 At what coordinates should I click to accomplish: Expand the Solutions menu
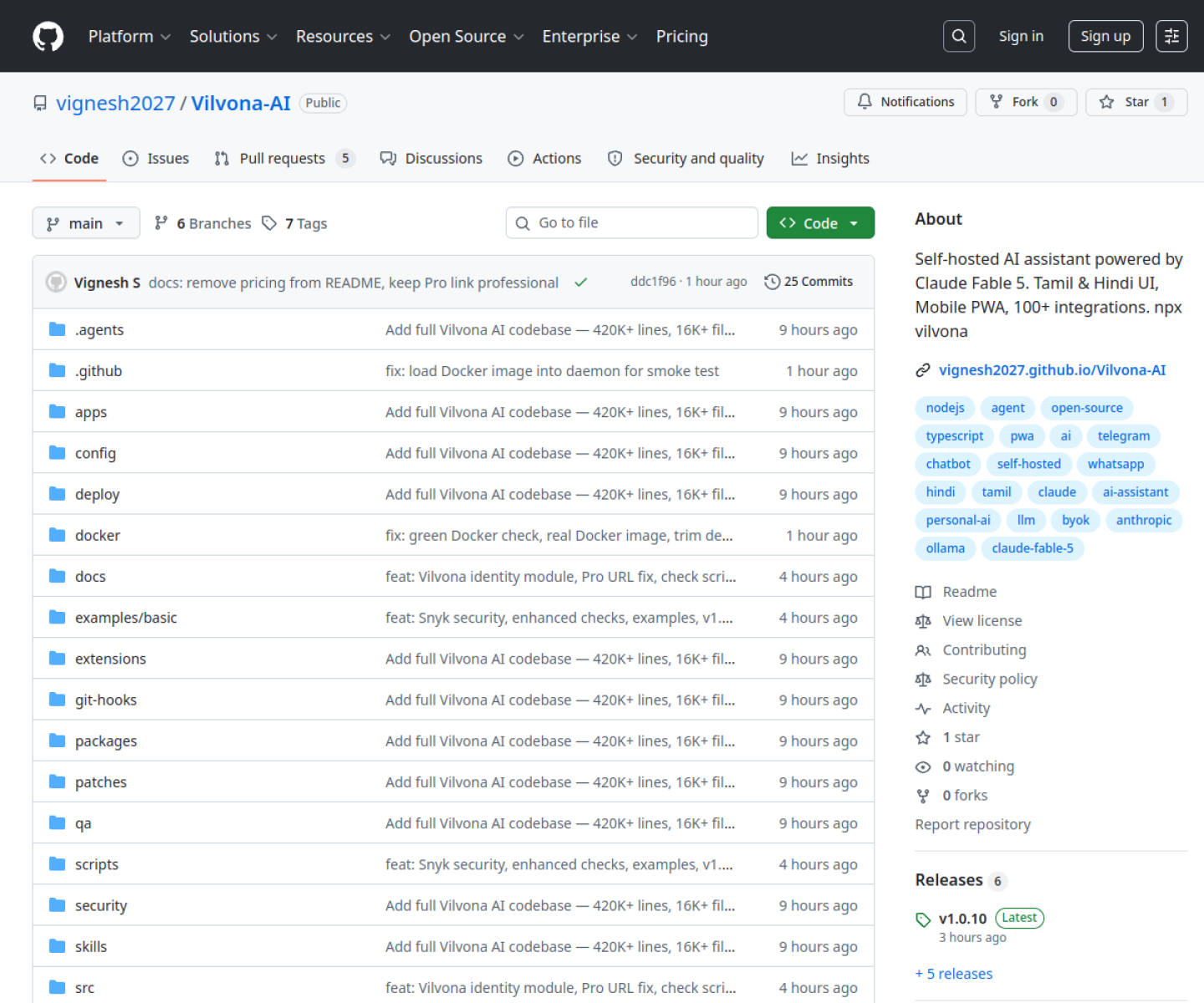(x=233, y=37)
